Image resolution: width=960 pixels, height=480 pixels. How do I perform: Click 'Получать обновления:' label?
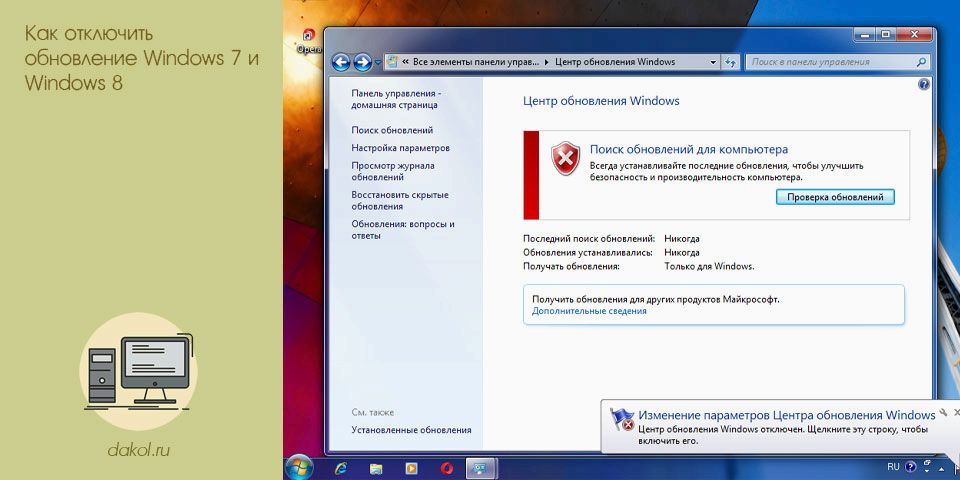(x=571, y=266)
